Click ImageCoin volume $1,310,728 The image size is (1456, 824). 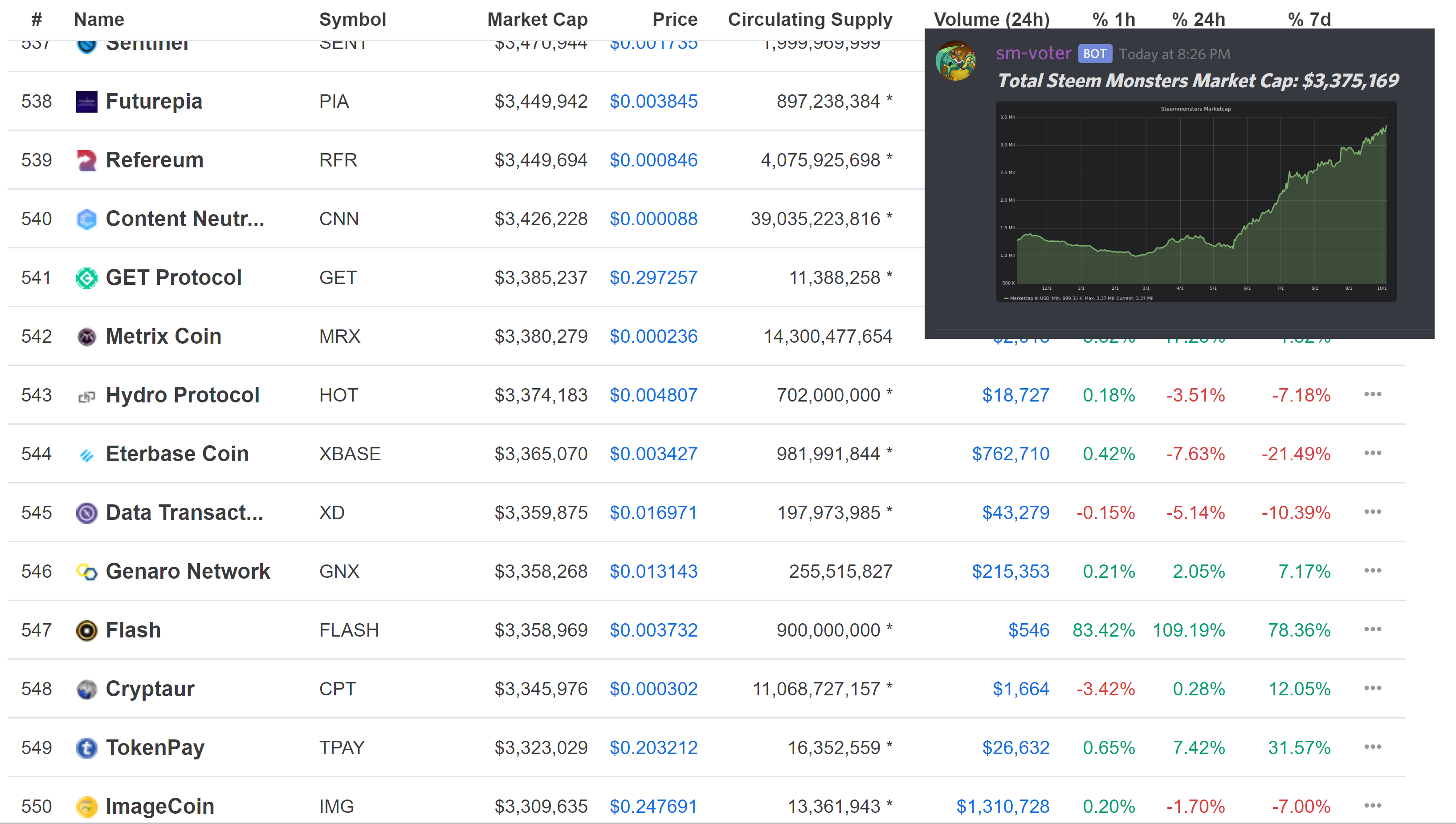tap(1003, 807)
